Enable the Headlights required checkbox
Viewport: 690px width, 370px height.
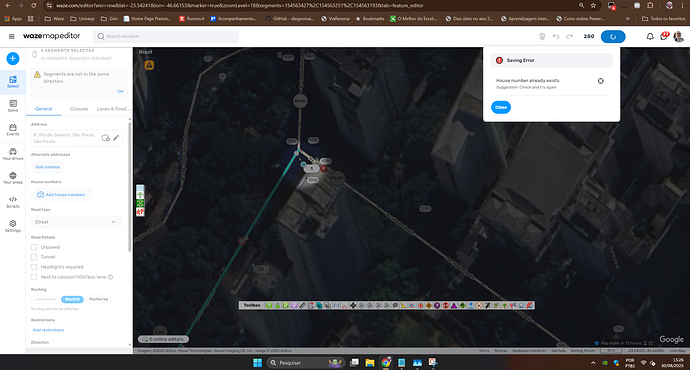coord(34,267)
